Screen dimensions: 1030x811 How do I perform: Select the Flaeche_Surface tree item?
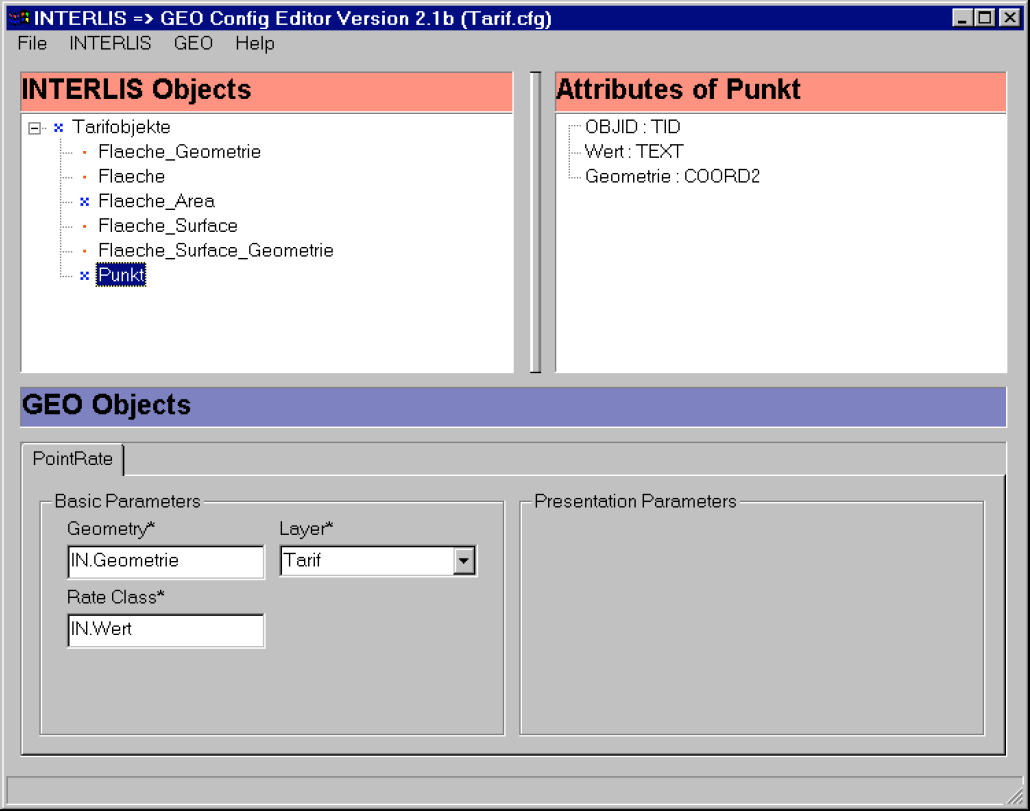click(168, 226)
